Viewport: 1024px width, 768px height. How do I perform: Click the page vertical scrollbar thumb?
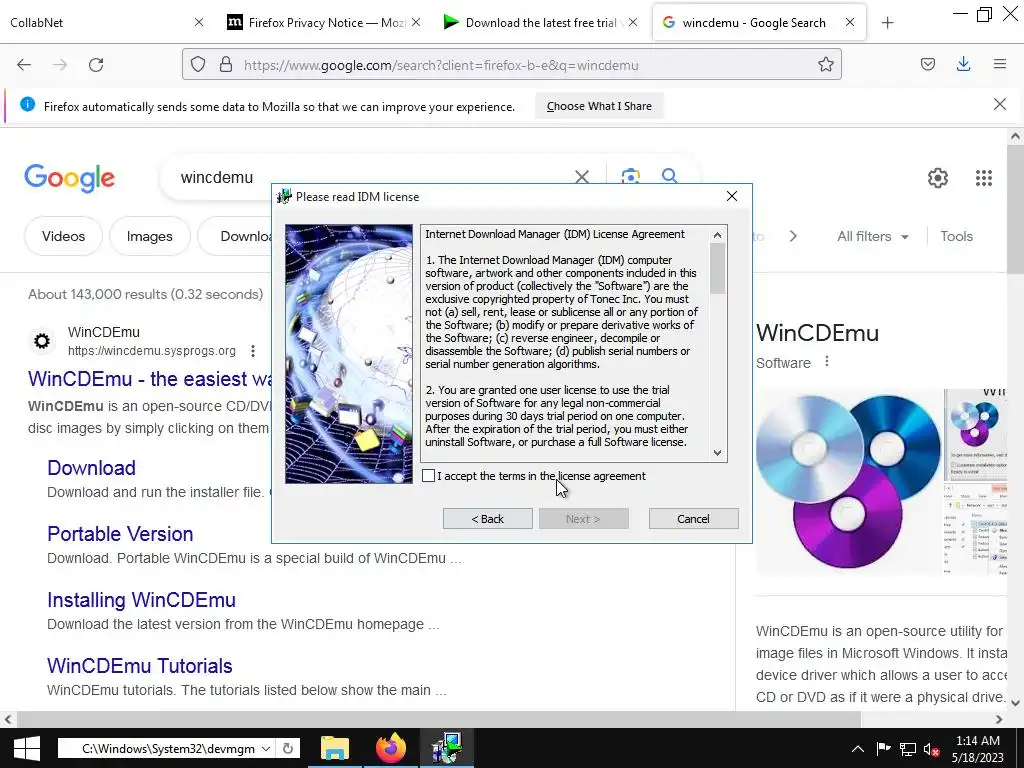1015,209
